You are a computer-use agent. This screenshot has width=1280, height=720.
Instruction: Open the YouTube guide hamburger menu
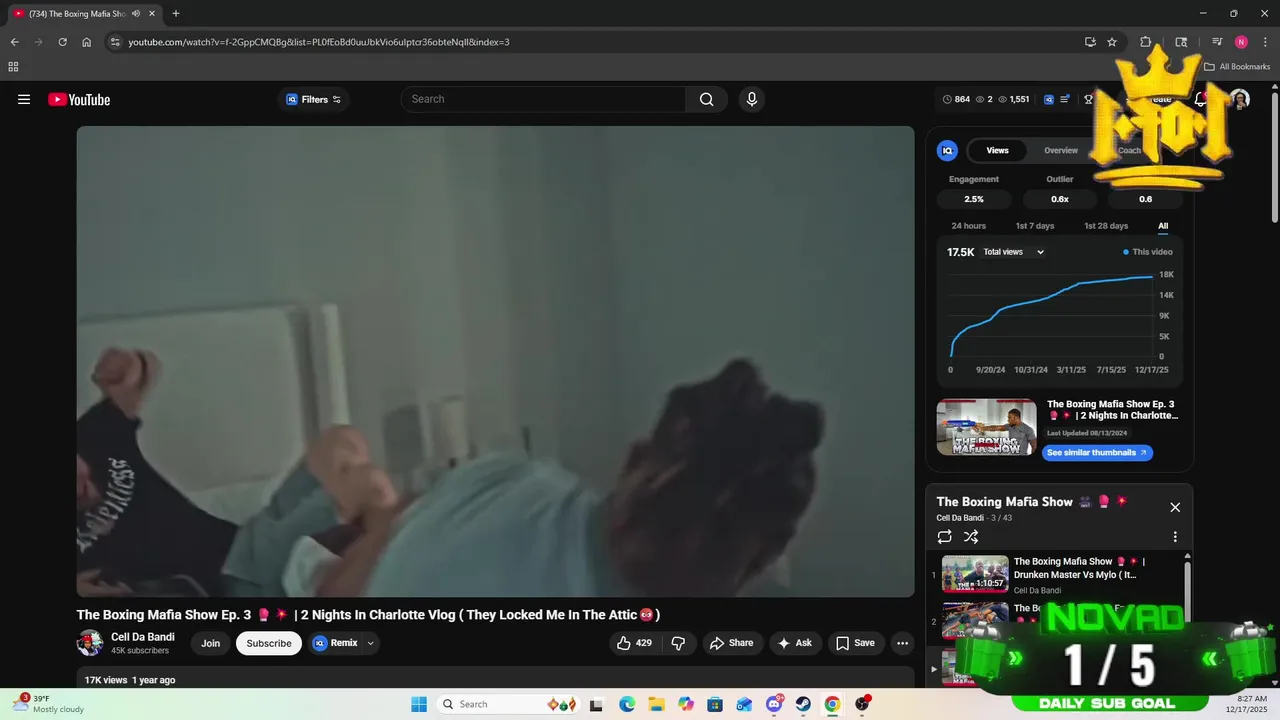click(24, 99)
